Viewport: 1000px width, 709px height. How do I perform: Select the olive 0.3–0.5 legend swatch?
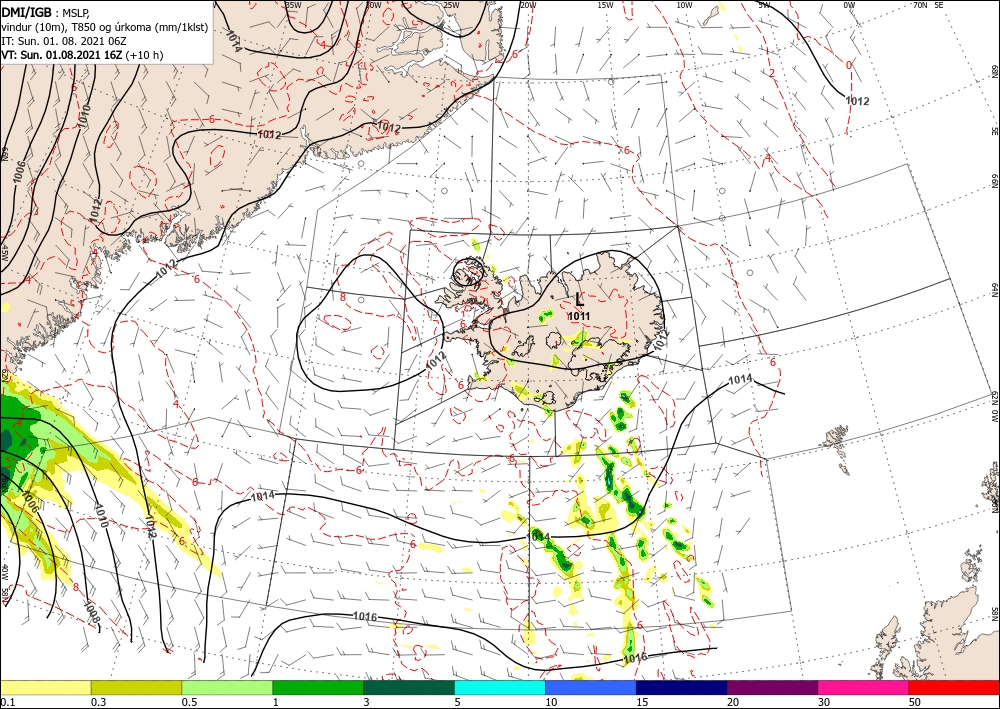pos(136,687)
